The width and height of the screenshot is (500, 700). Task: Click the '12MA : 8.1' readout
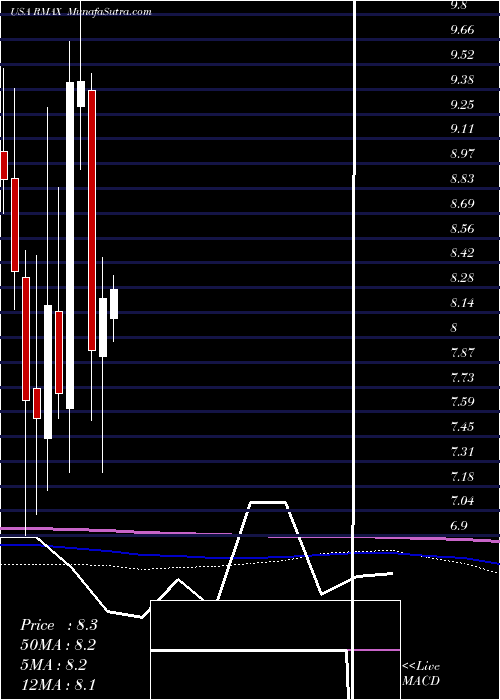pyautogui.click(x=58, y=684)
